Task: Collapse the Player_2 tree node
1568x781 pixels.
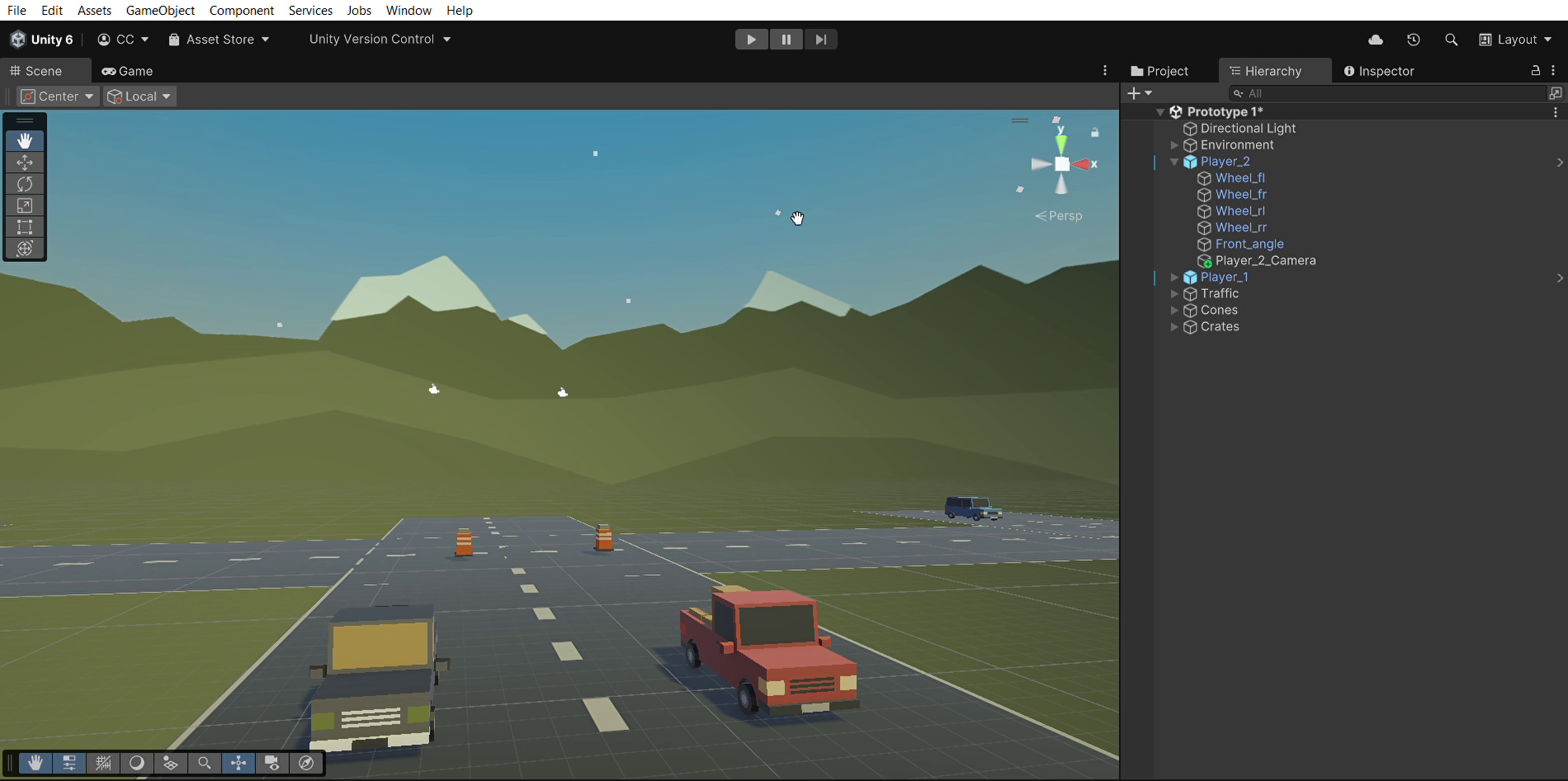Action: (1174, 161)
